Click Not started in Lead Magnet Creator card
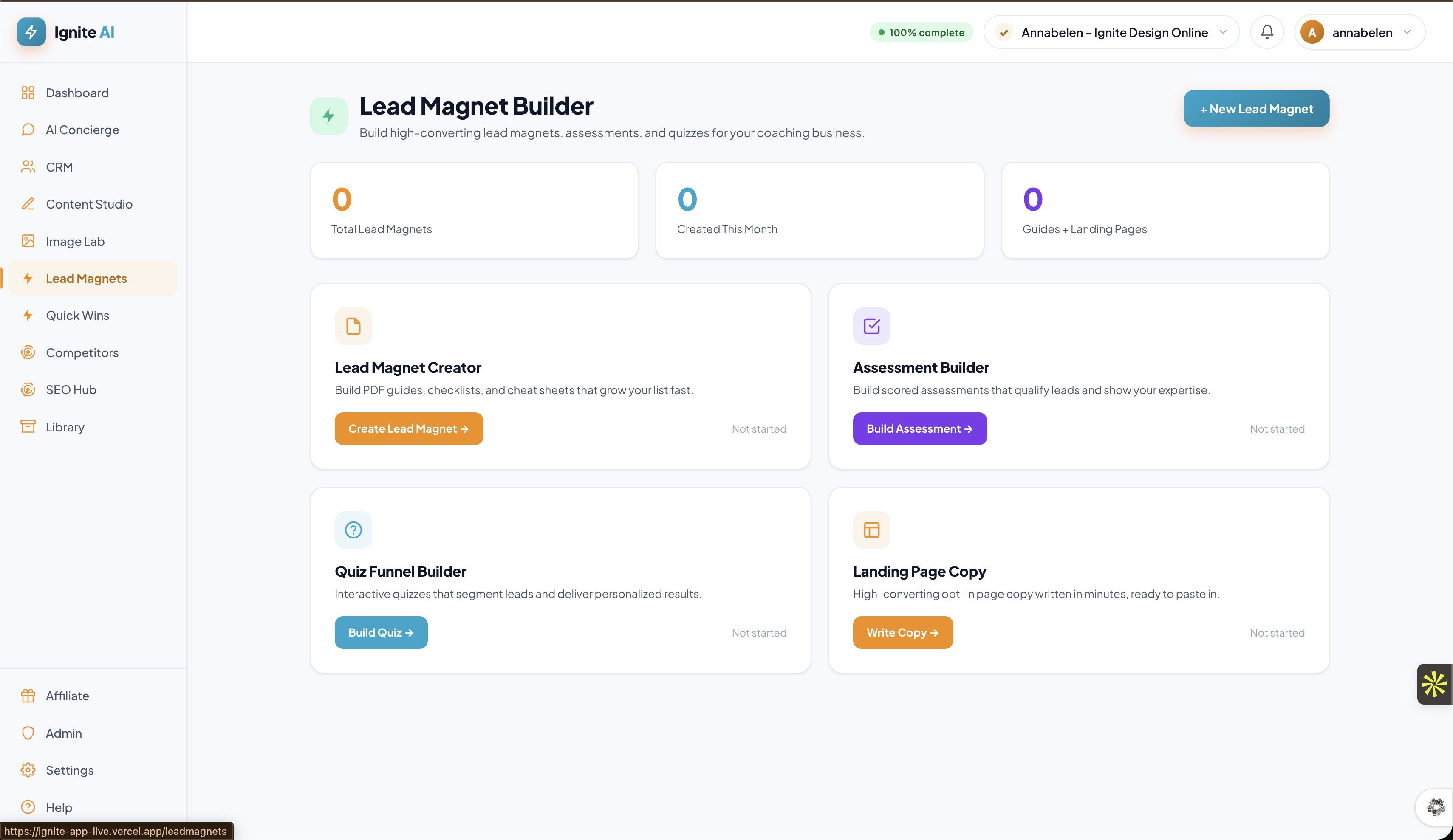1453x840 pixels. pos(759,429)
